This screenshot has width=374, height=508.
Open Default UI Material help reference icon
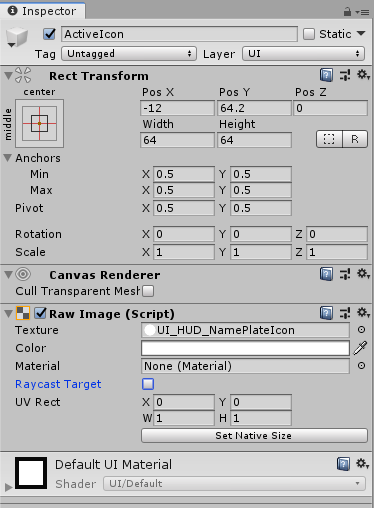coord(343,464)
